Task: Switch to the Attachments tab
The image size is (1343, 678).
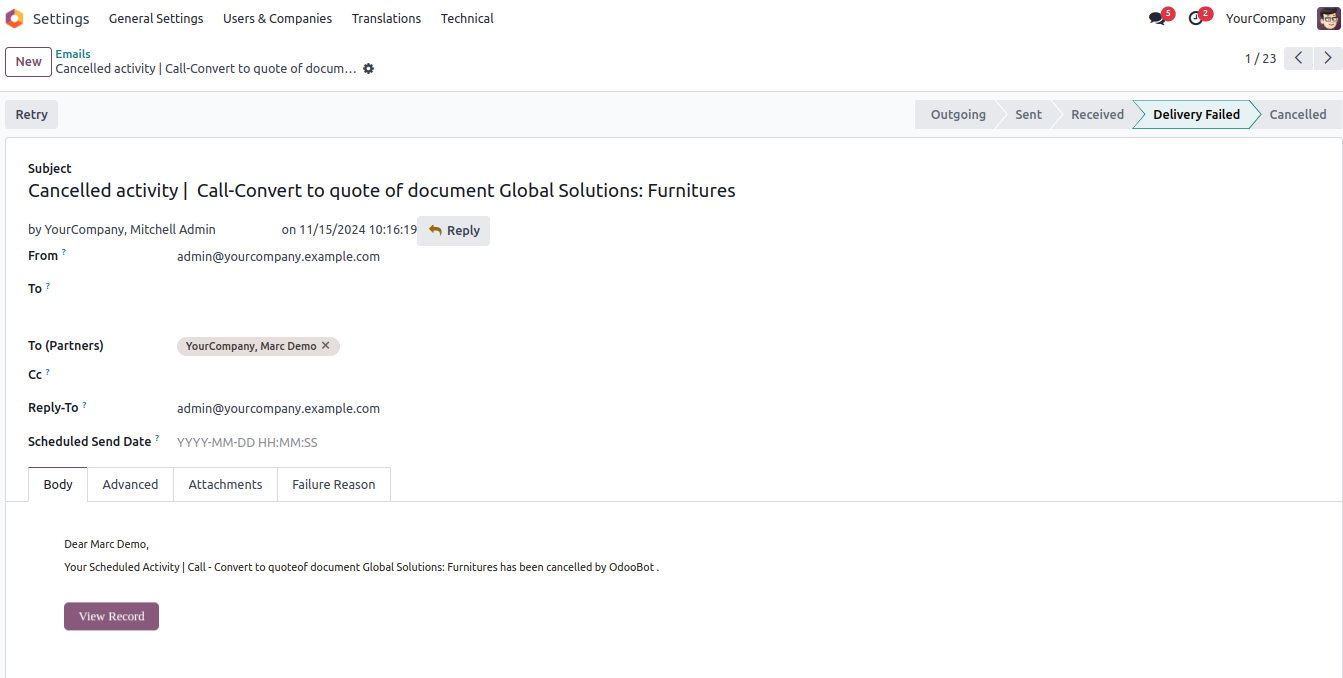Action: click(x=225, y=484)
